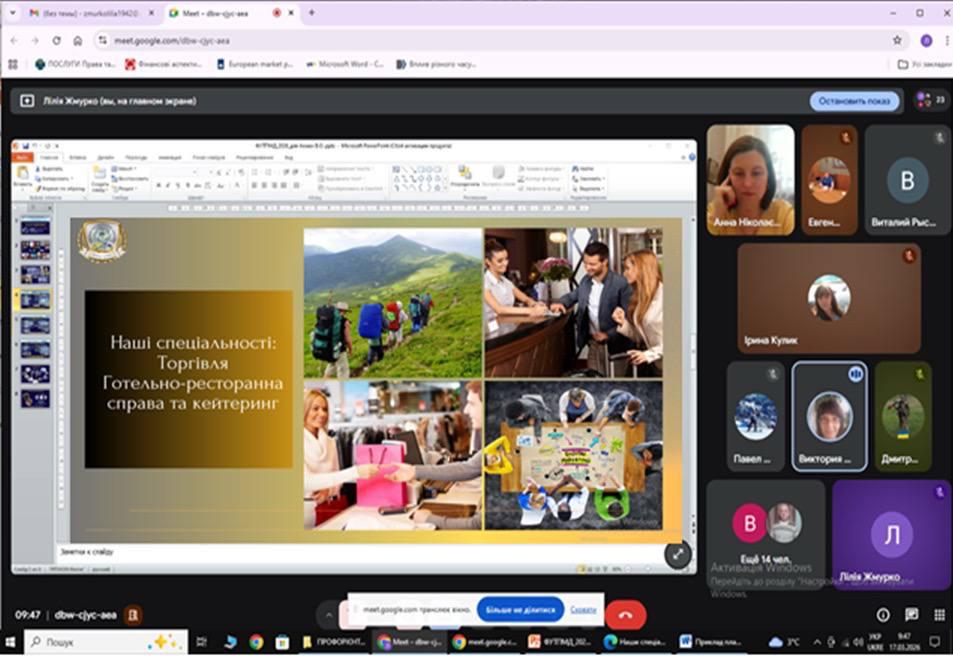953x663 pixels.
Task: Click the "Сховати" link in sharing bar
Action: point(583,609)
